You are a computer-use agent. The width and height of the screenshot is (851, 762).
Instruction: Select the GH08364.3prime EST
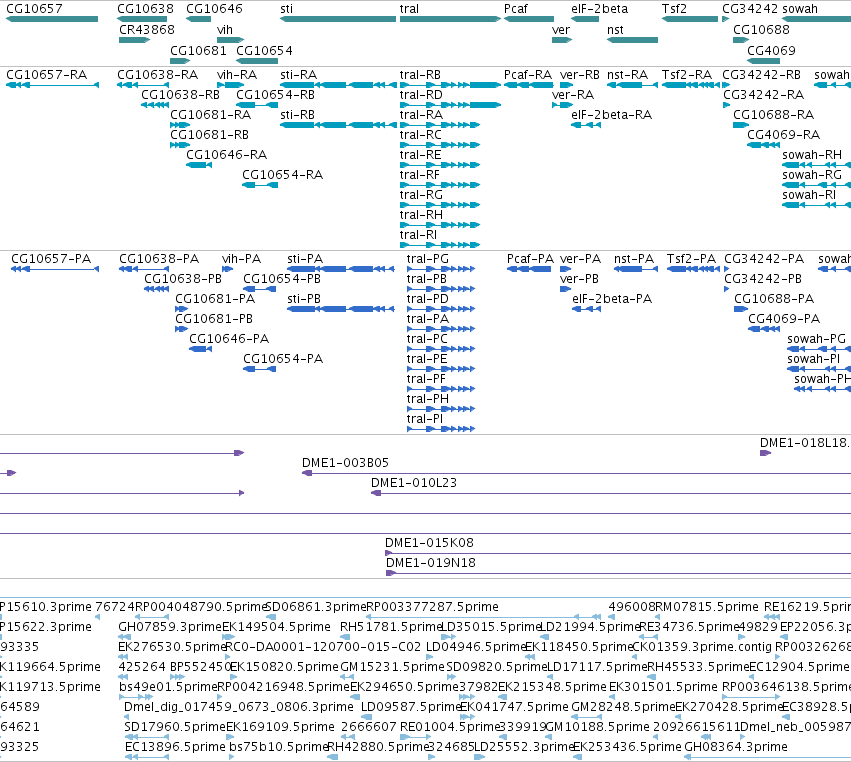click(767, 757)
